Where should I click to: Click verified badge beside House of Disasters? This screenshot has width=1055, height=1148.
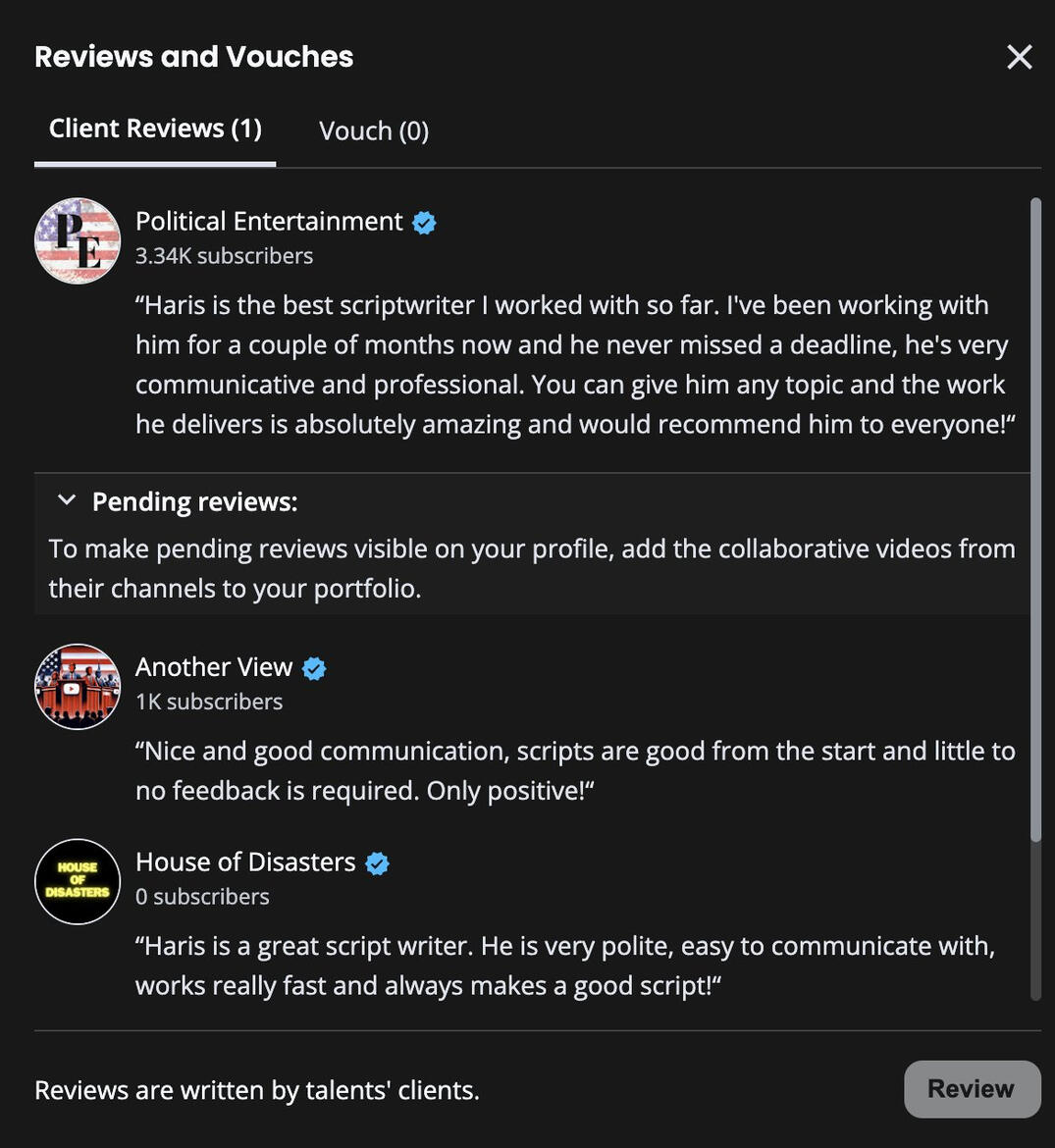pyautogui.click(x=377, y=863)
